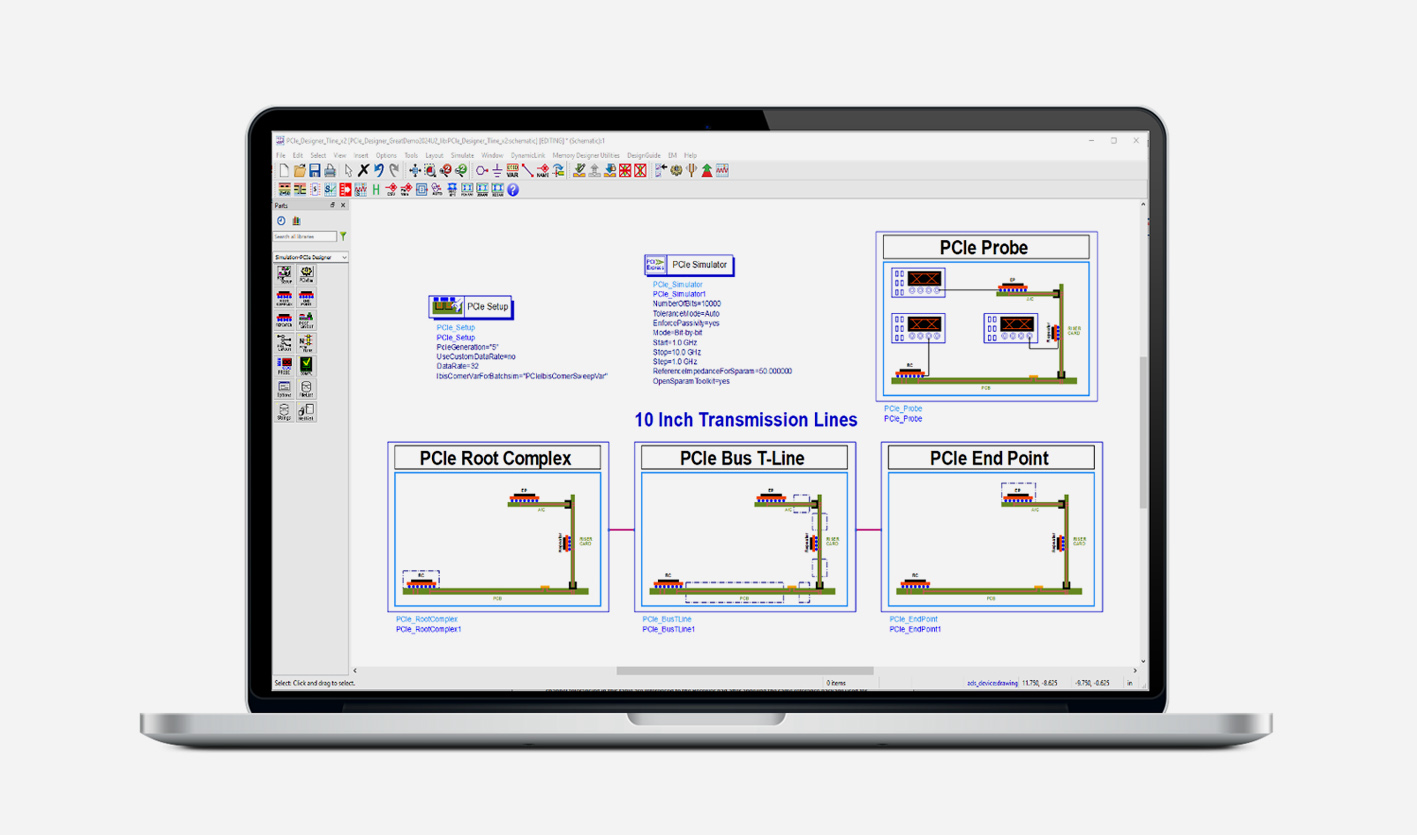Activate the selection arrow pointer tool
1417x835 pixels.
pyautogui.click(x=348, y=171)
